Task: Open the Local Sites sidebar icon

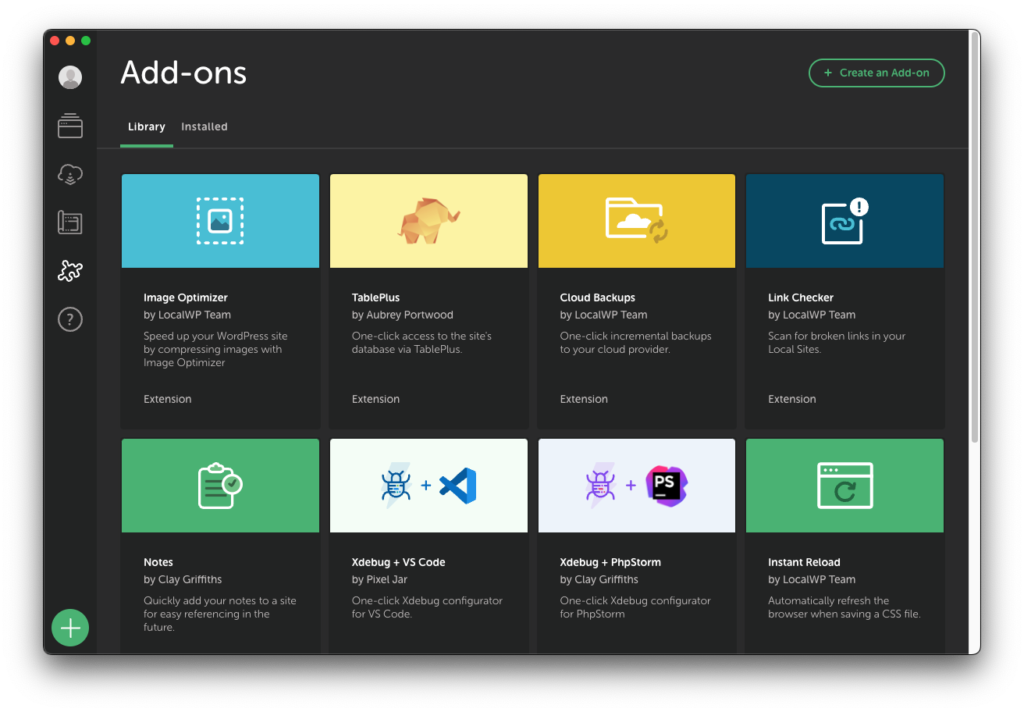Action: point(70,125)
